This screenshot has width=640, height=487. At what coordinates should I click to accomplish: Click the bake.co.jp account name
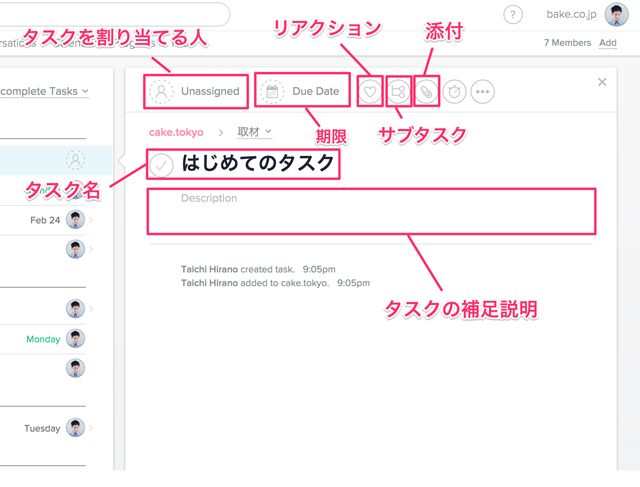click(x=571, y=14)
